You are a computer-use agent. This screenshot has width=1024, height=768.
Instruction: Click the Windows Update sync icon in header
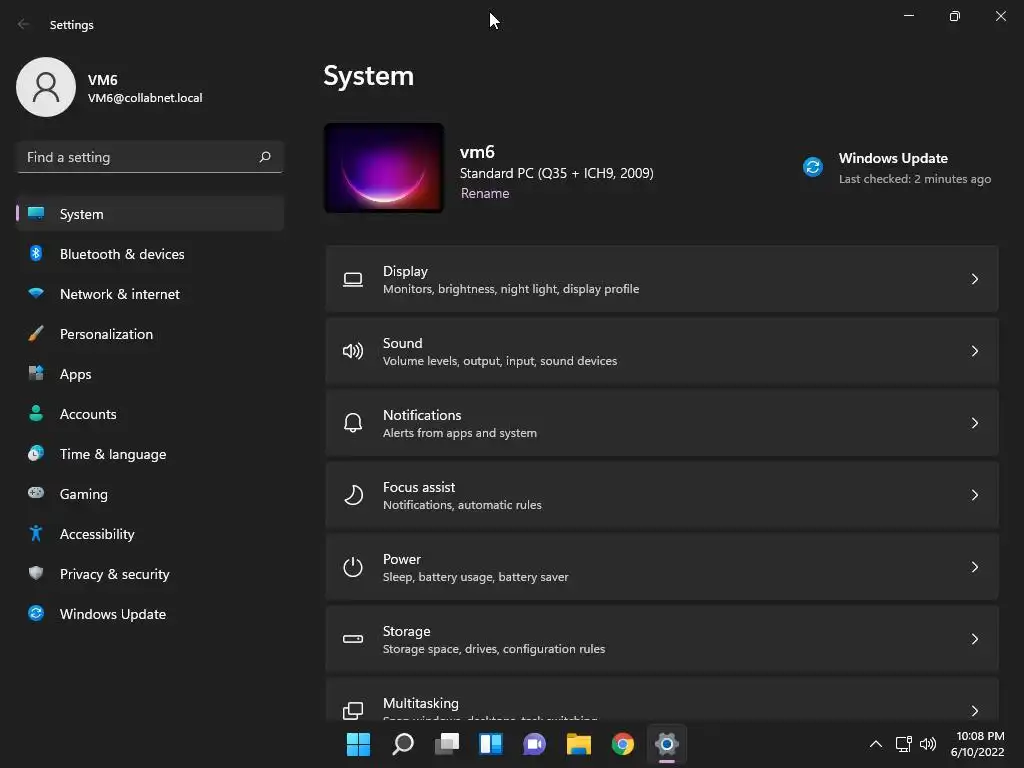(x=812, y=167)
